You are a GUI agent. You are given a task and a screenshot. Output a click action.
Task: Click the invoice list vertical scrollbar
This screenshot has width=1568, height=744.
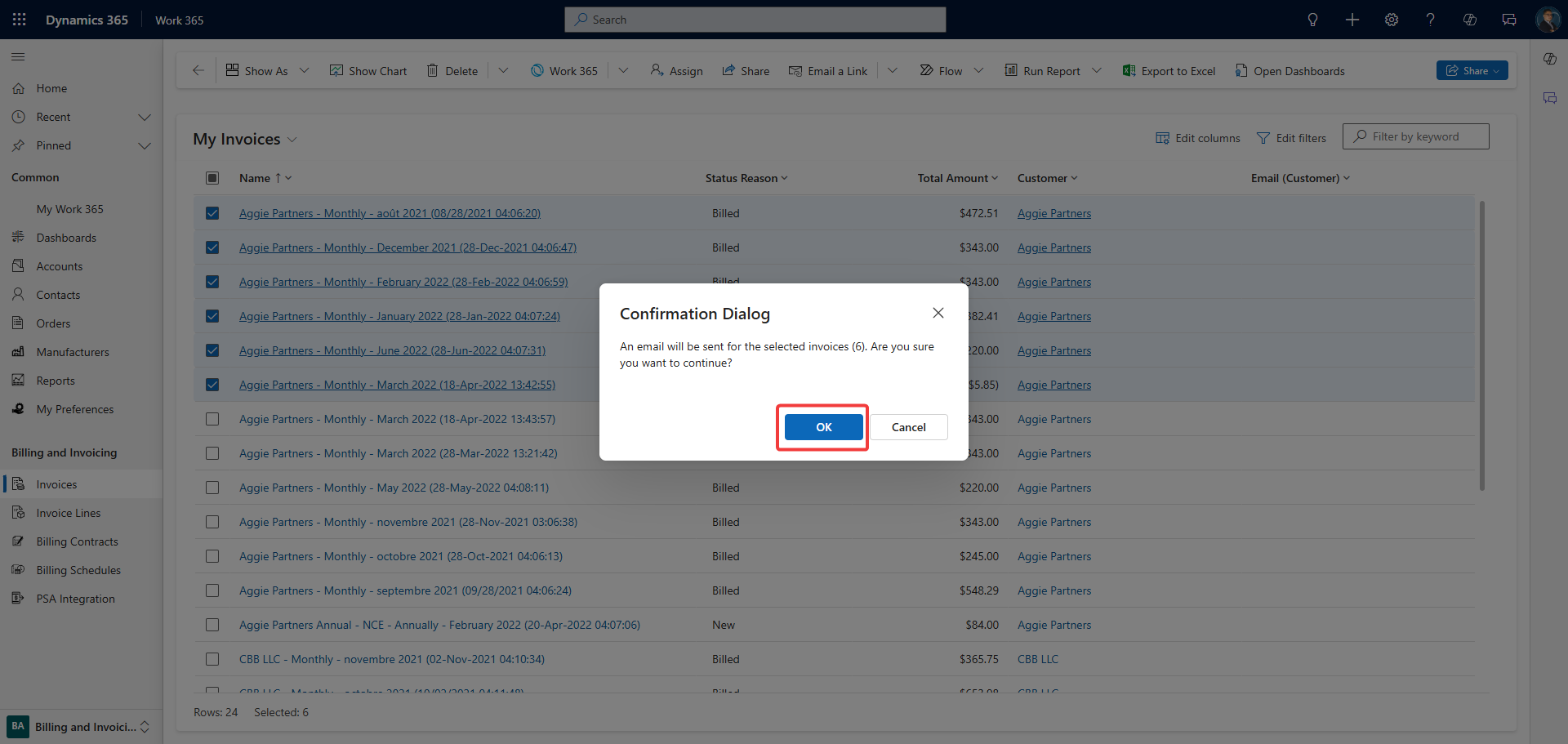[1481, 345]
